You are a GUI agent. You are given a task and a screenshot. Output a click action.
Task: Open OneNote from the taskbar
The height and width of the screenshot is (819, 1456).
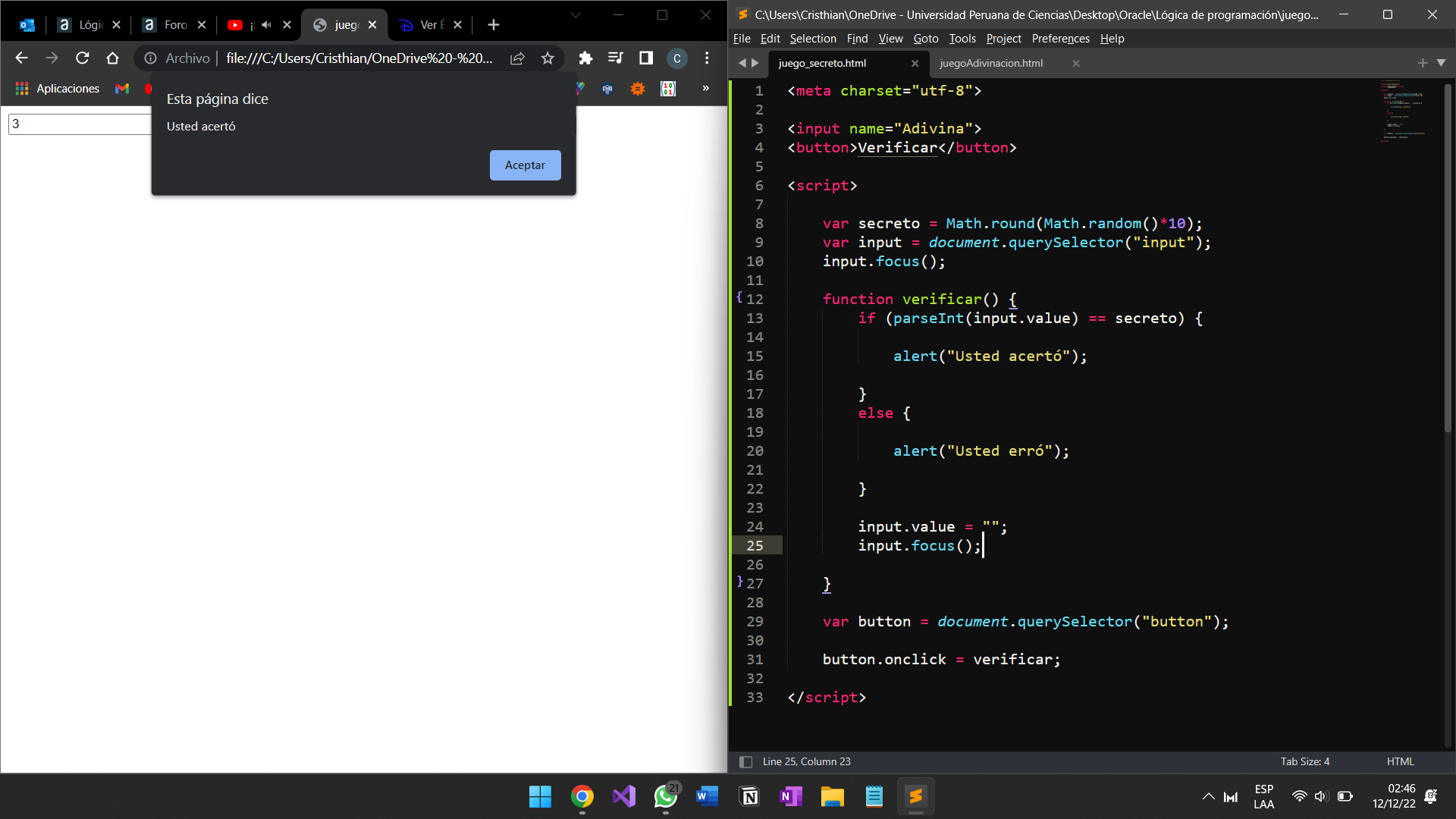pos(791,797)
